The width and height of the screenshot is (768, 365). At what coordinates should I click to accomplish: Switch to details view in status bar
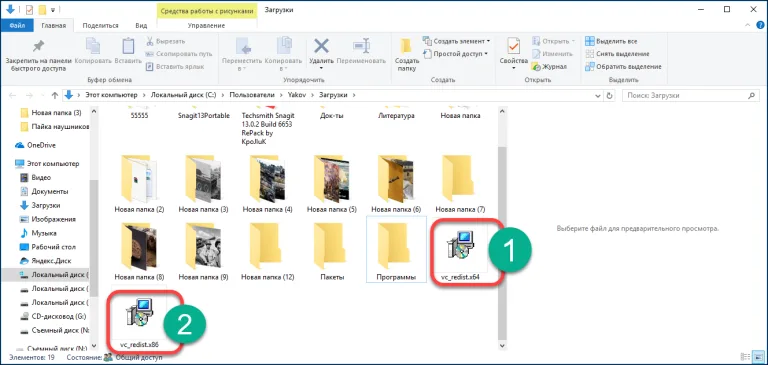coord(745,357)
